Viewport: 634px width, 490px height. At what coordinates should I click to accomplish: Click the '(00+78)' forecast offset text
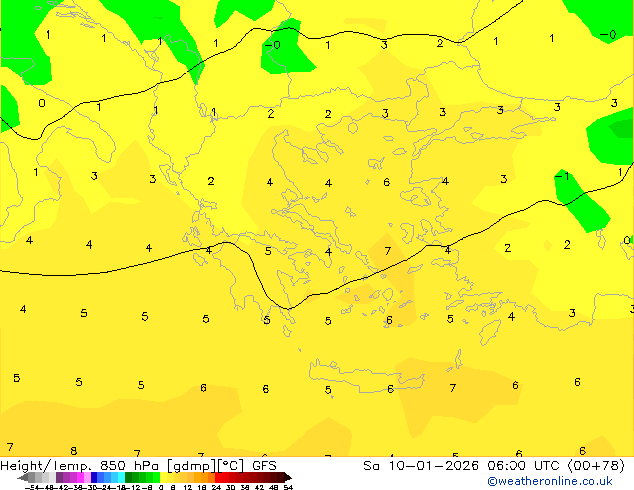tap(596, 466)
